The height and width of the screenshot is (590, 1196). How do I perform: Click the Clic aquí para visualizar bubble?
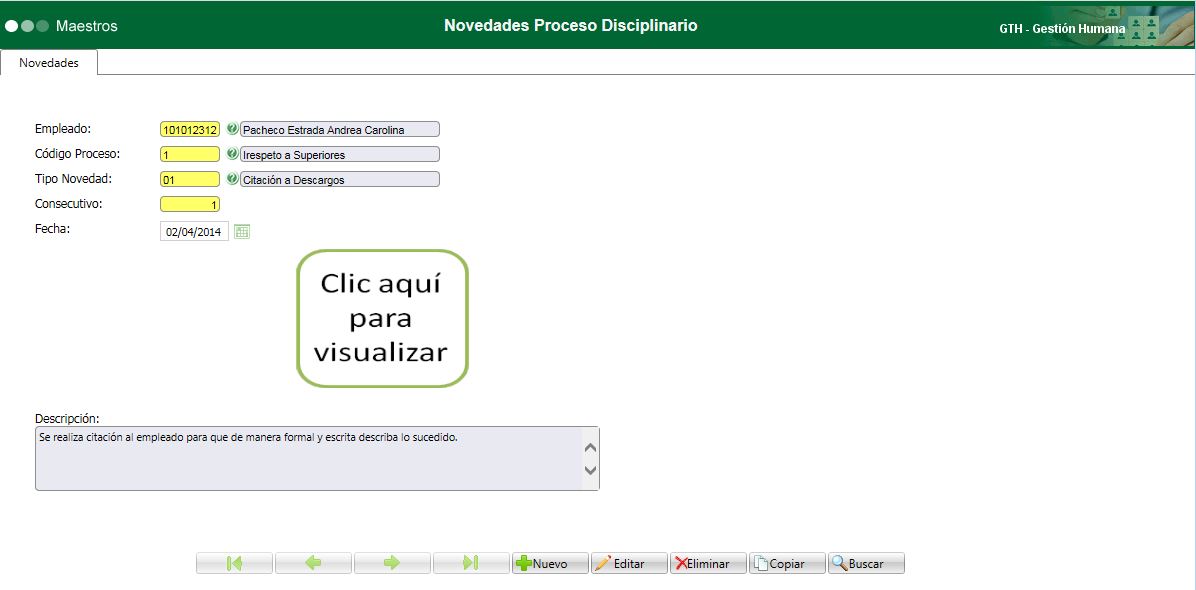point(381,317)
